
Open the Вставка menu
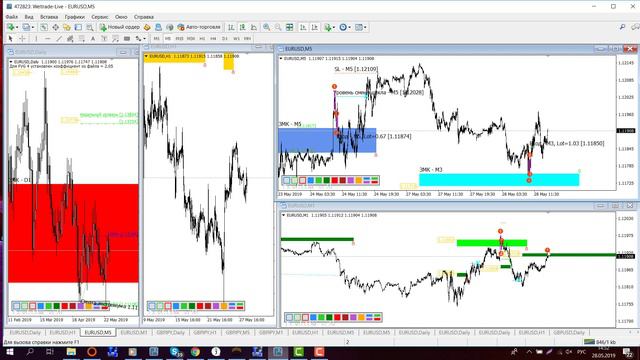click(x=49, y=17)
